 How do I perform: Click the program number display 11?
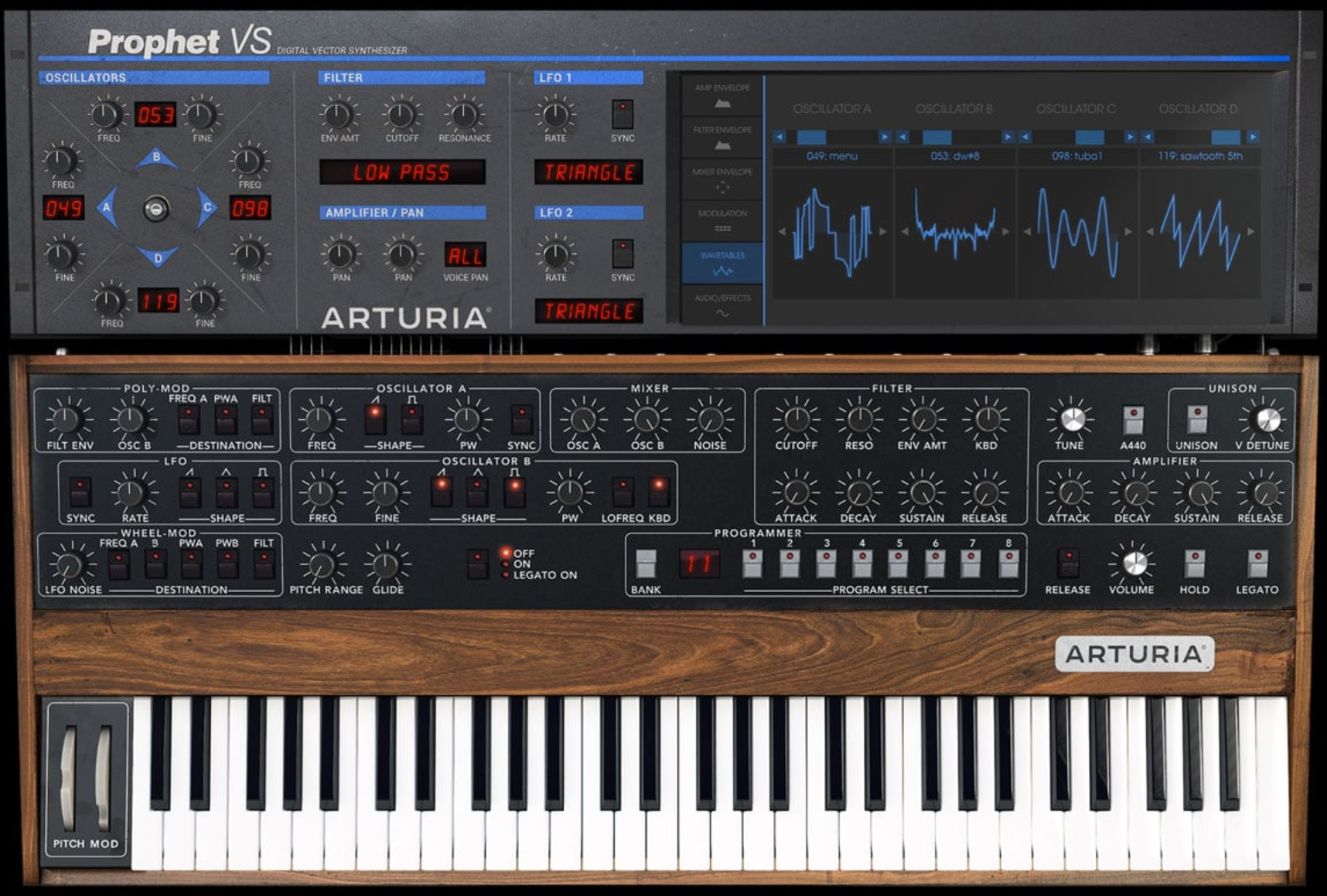699,564
